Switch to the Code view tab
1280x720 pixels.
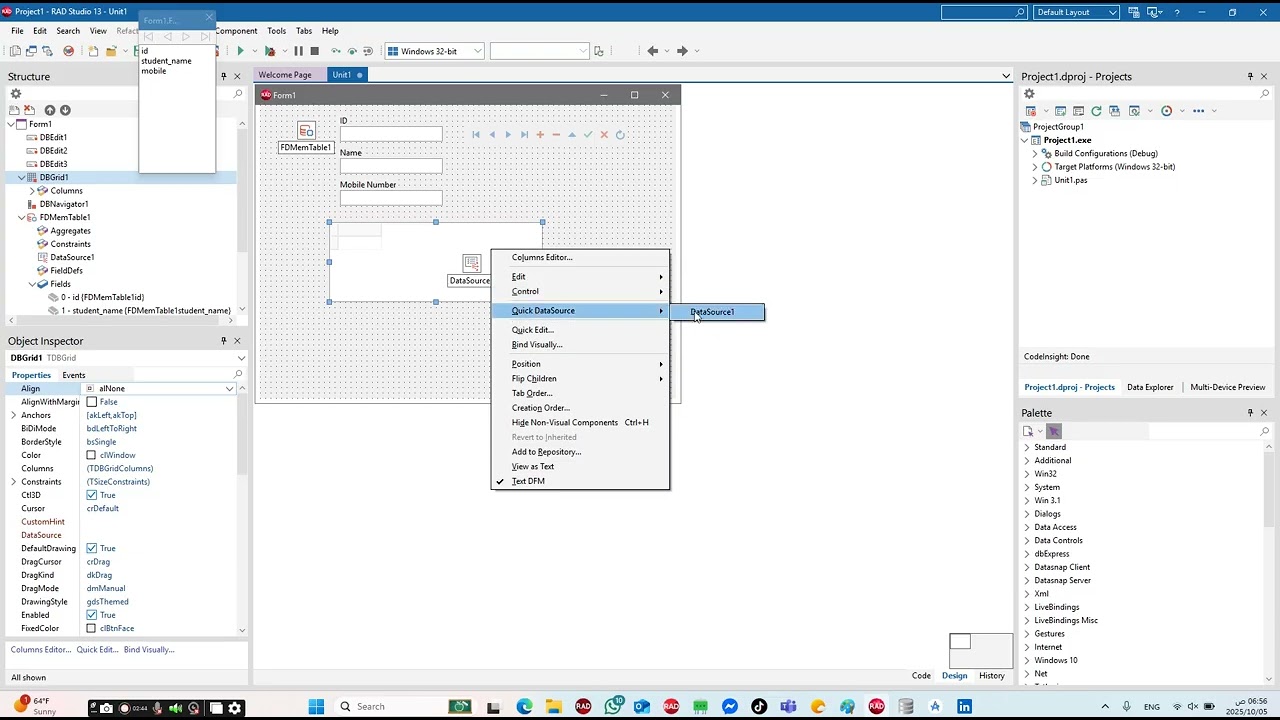pyautogui.click(x=921, y=676)
